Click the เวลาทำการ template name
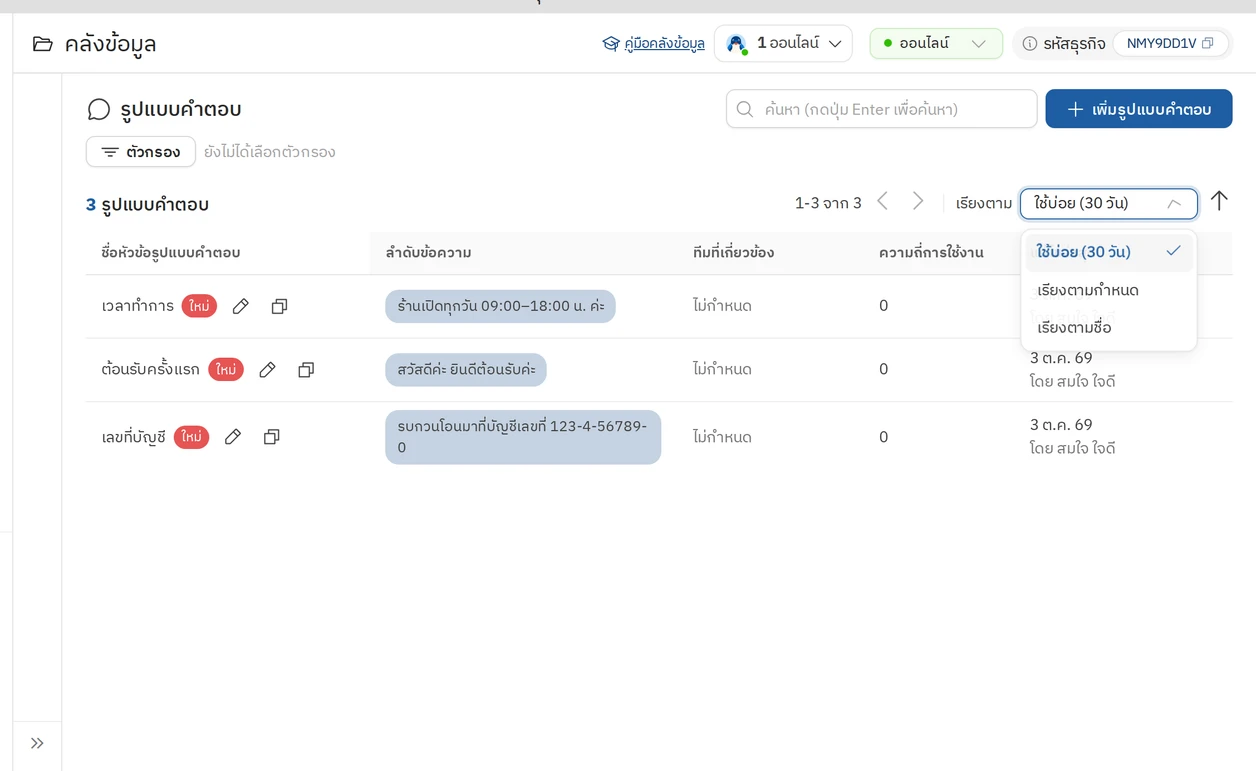This screenshot has width=1256, height=771. coord(138,306)
